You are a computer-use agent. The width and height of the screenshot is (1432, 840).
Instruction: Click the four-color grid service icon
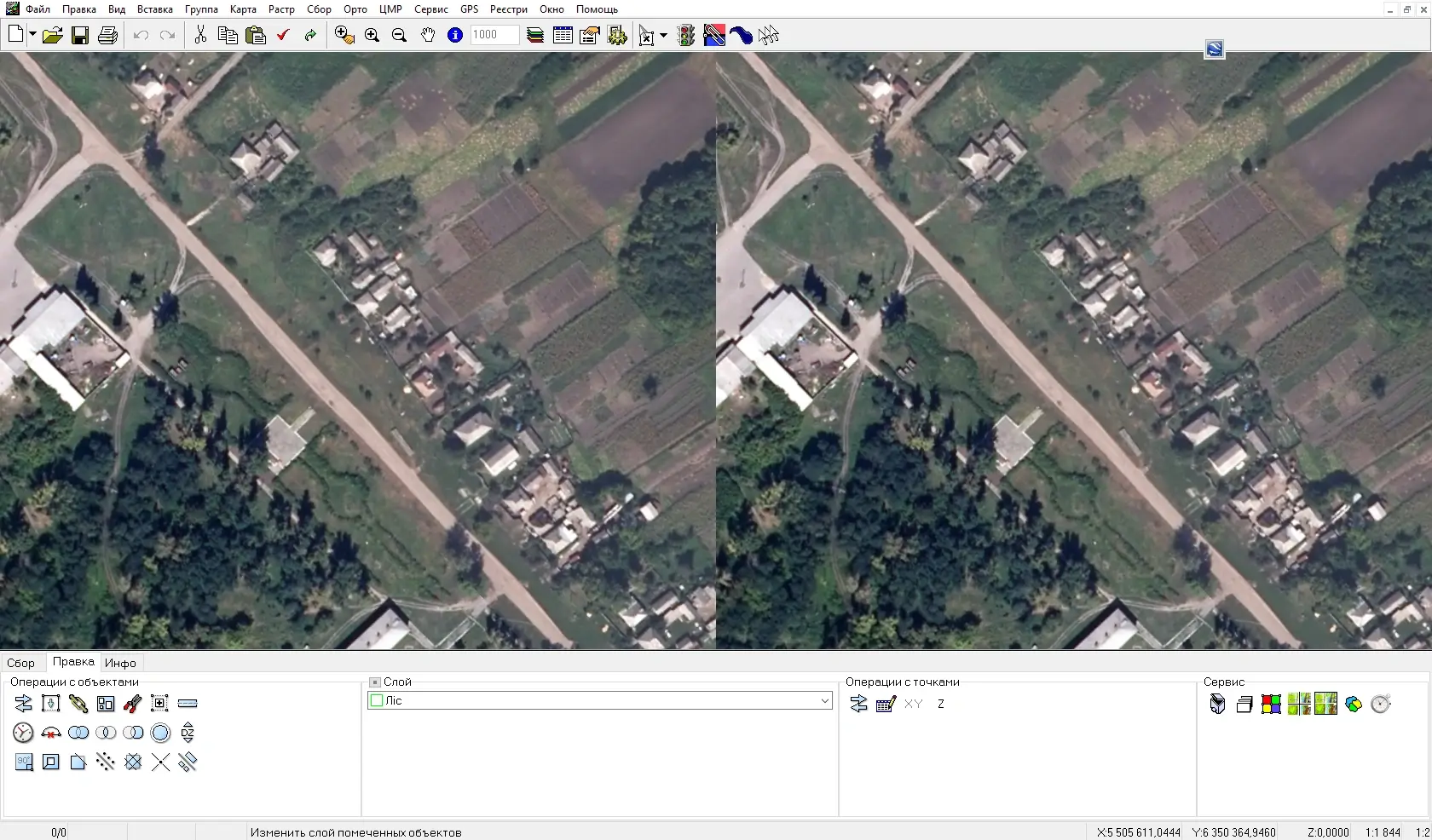(1271, 704)
